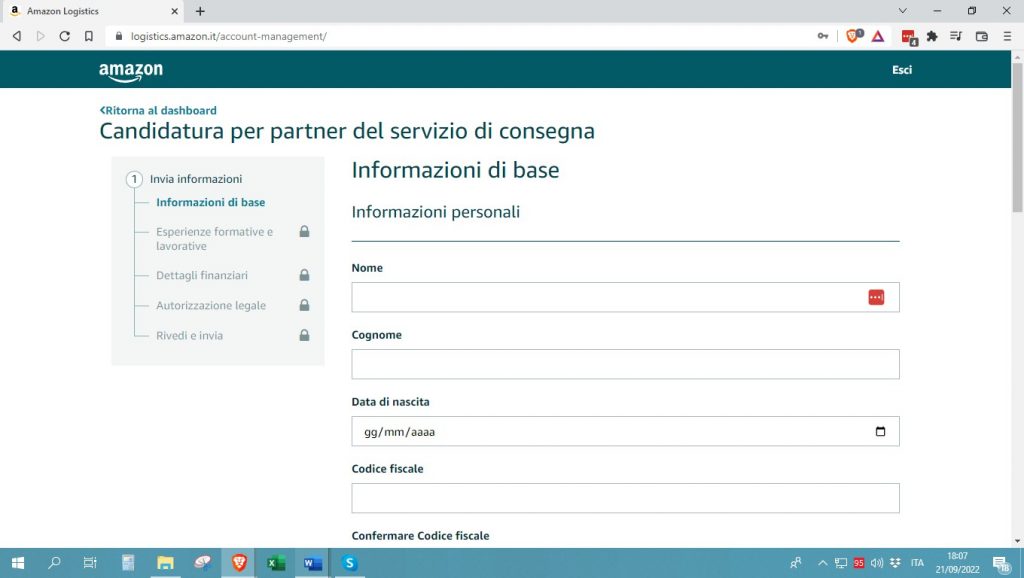Open the Brave Wallet icon
This screenshot has height=578, width=1024.
pos(984,35)
